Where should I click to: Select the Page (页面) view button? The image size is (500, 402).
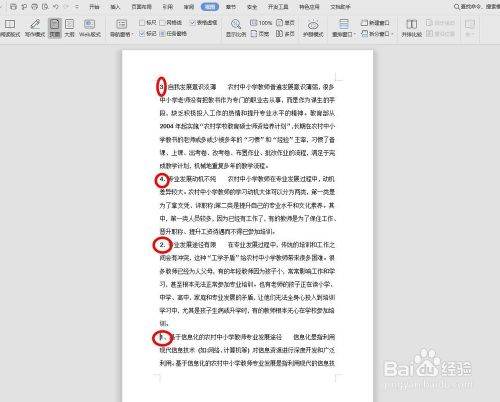click(x=55, y=28)
